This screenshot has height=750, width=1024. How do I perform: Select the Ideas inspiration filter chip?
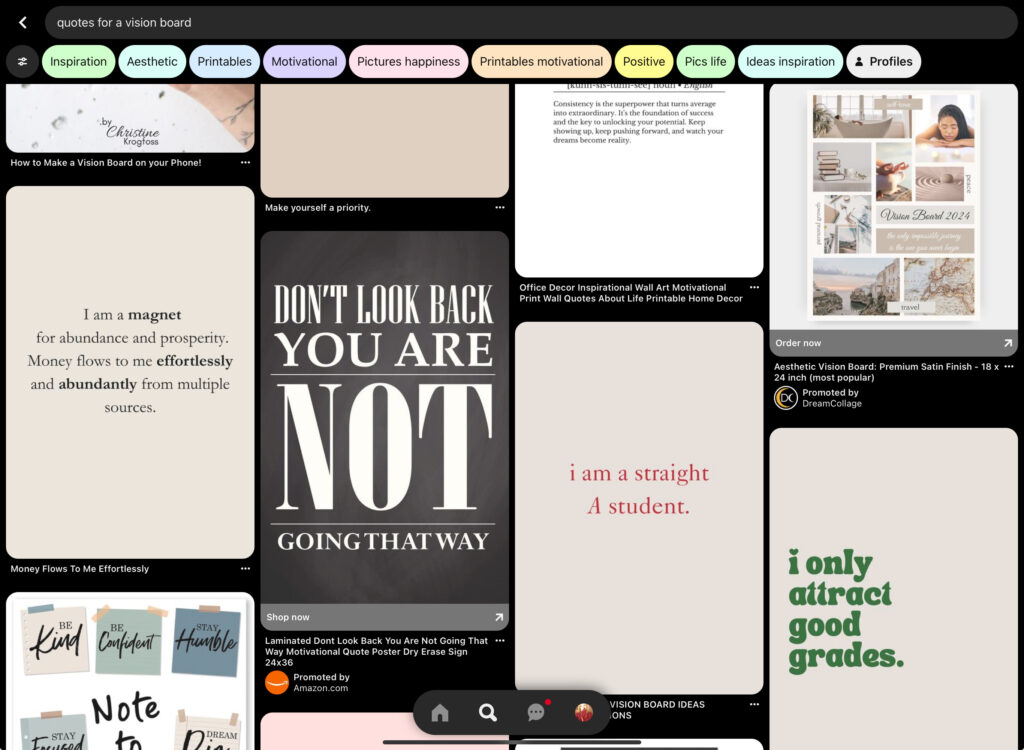790,61
